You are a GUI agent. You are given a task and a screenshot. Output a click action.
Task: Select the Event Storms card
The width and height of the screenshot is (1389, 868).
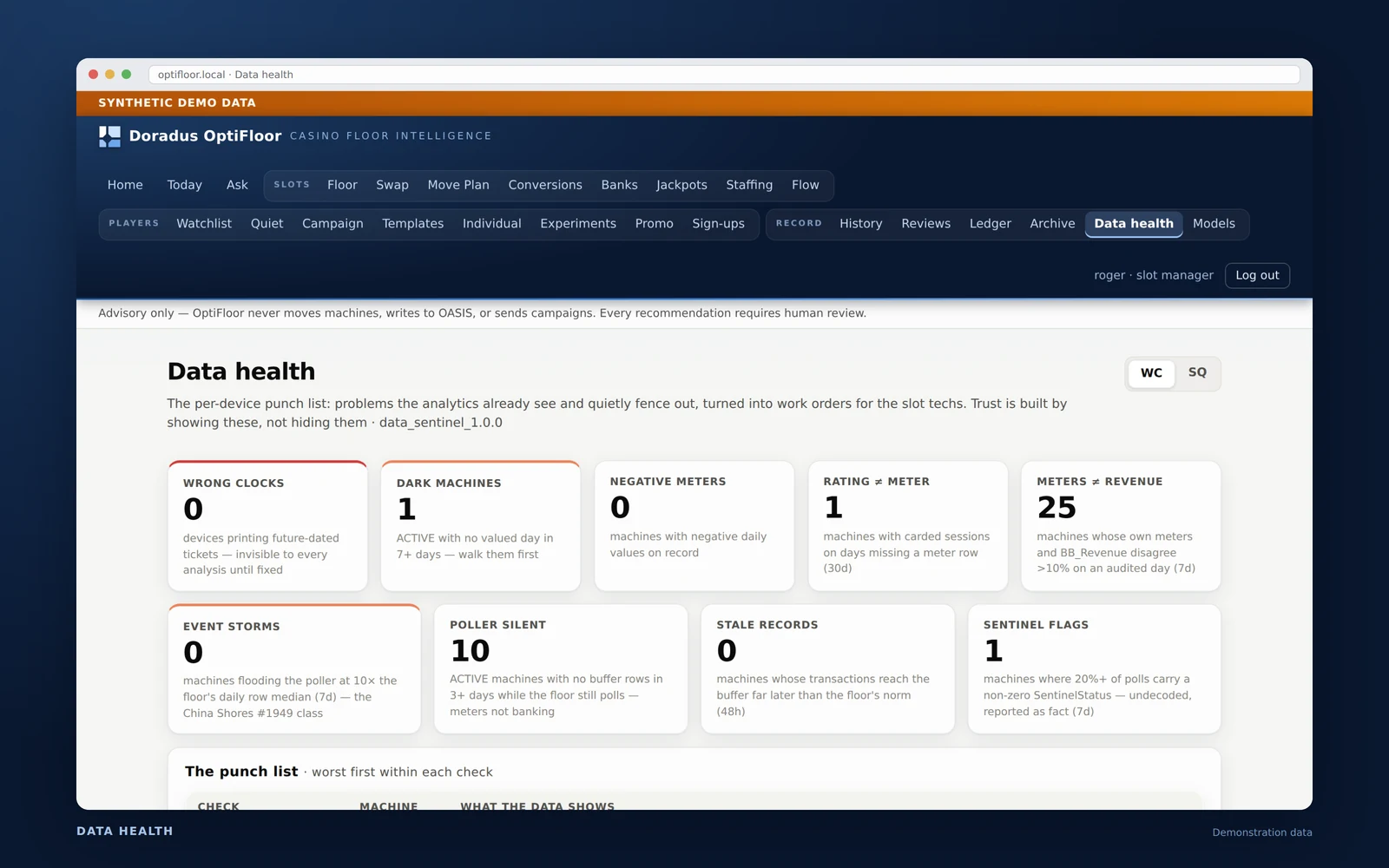(x=294, y=669)
